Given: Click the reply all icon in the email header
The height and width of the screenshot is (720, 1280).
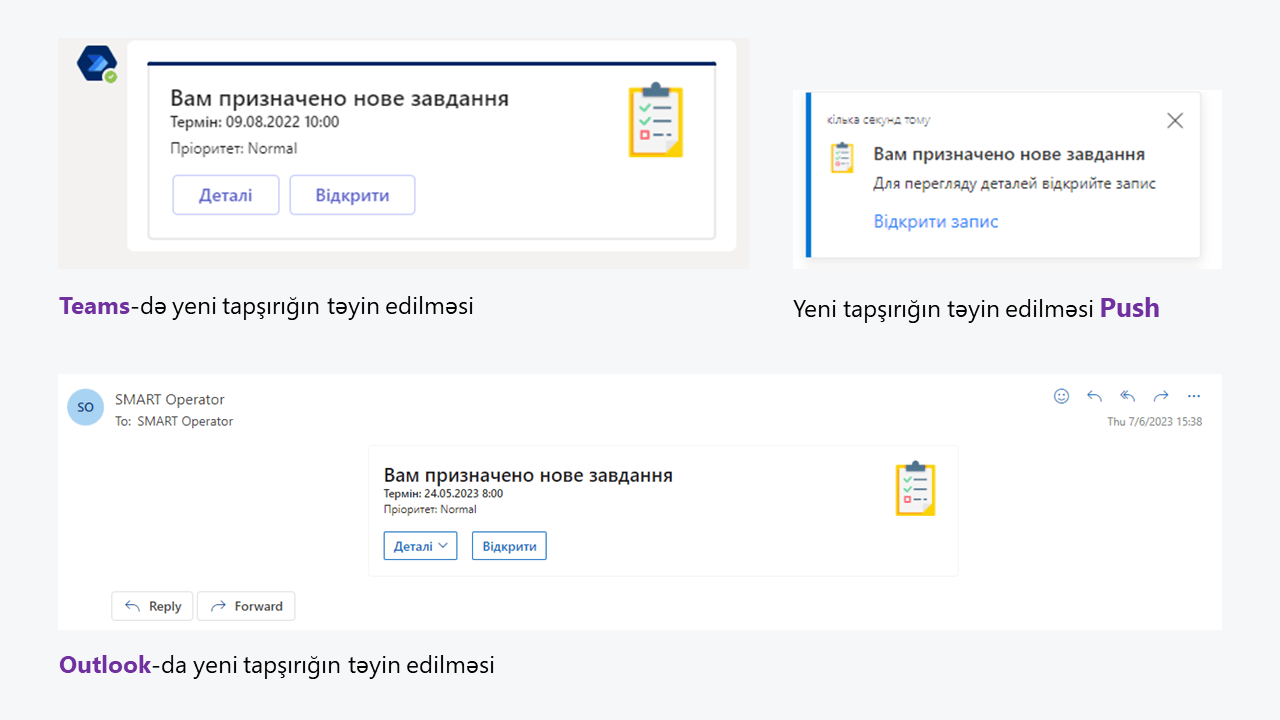Looking at the screenshot, I should [1128, 396].
